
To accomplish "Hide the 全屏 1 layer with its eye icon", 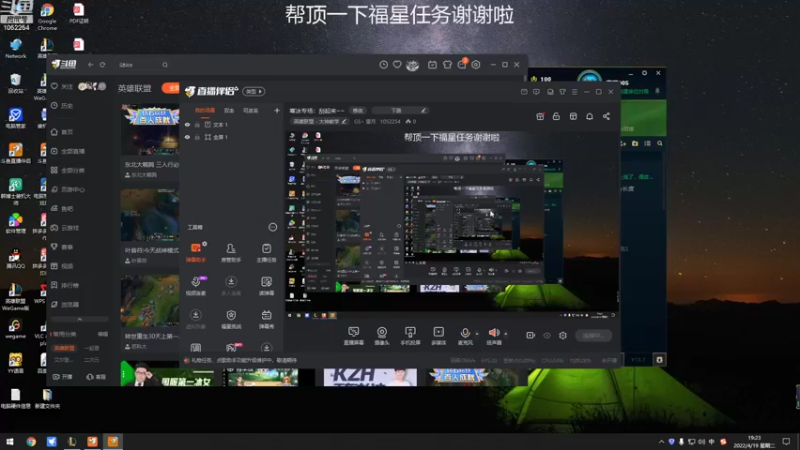I will point(187,137).
